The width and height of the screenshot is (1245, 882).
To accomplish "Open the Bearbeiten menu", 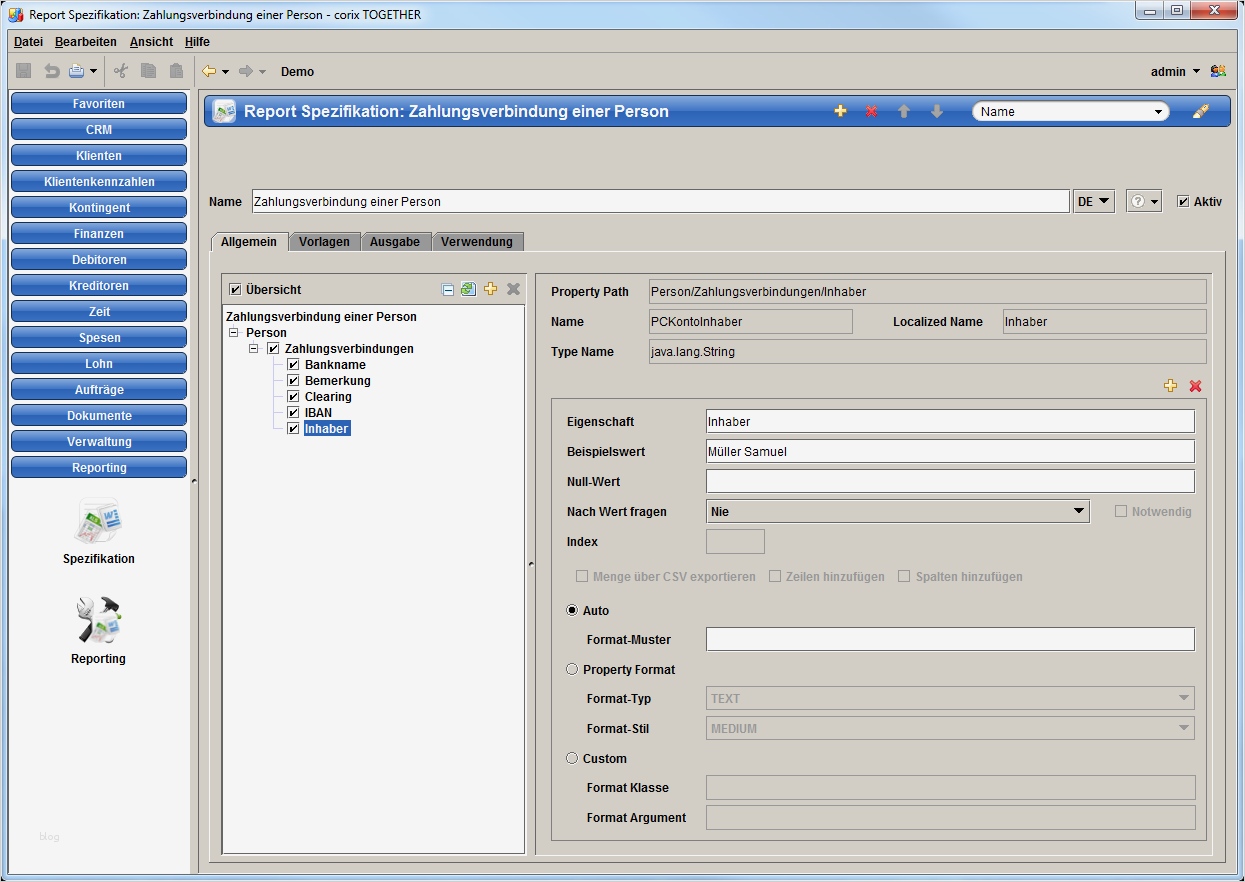I will (86, 42).
